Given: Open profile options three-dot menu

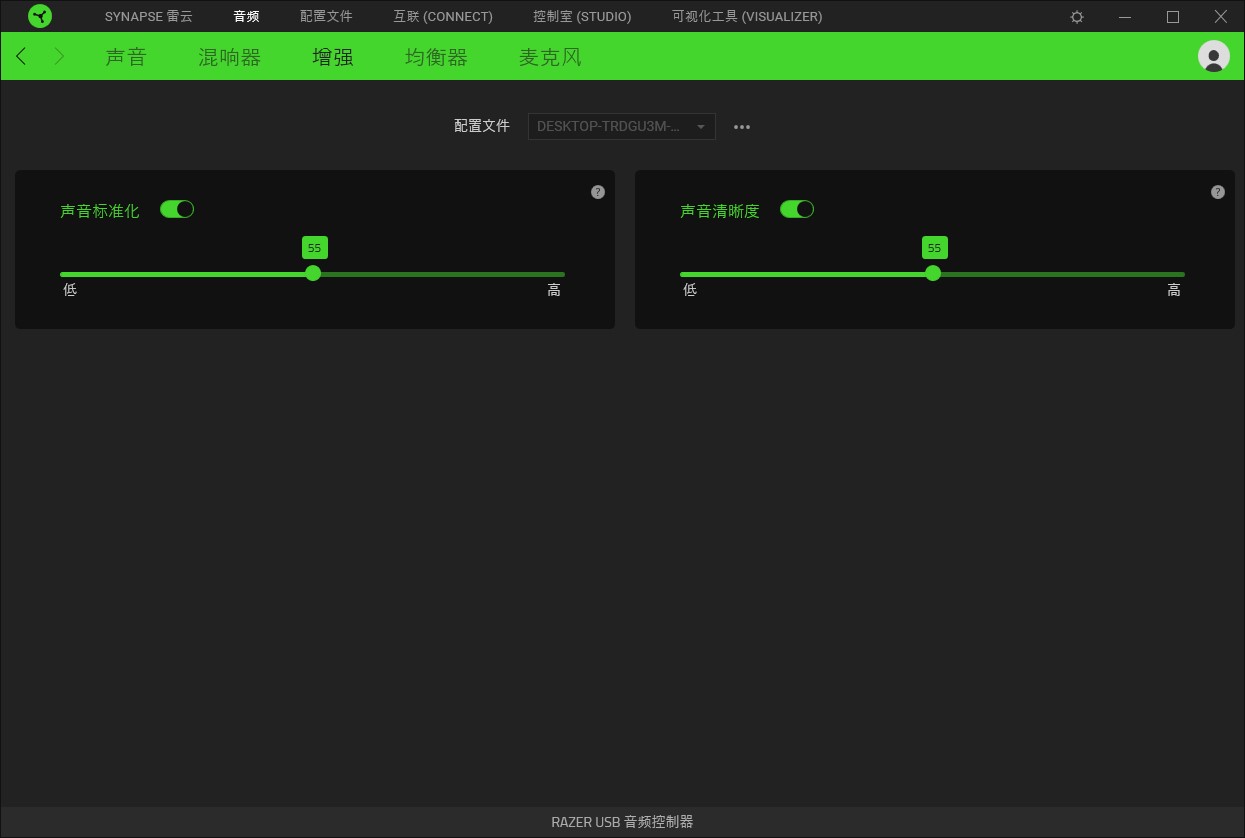Looking at the screenshot, I should (x=742, y=127).
